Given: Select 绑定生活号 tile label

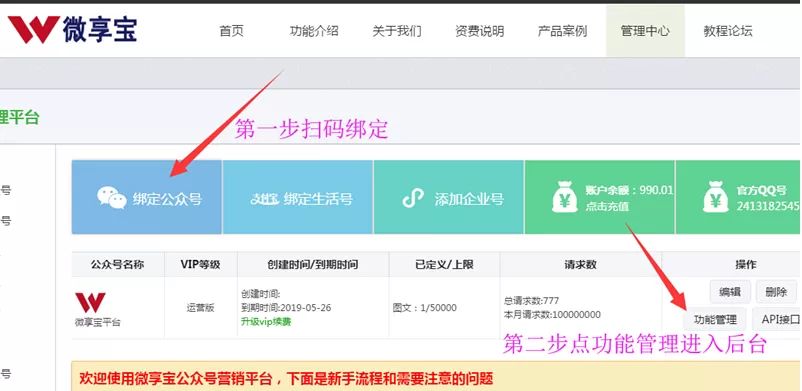Looking at the screenshot, I should [318, 199].
